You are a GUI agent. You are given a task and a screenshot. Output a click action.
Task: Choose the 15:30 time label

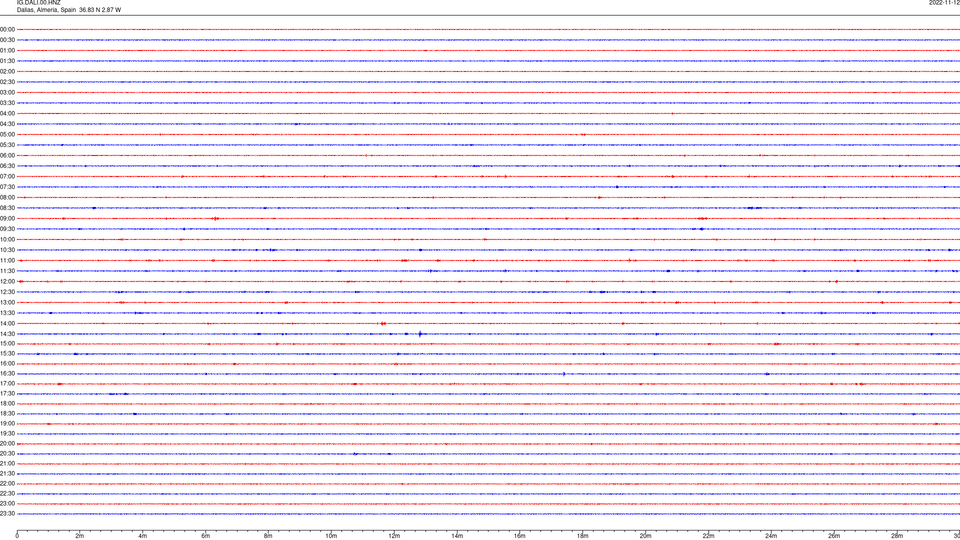(x=7, y=354)
